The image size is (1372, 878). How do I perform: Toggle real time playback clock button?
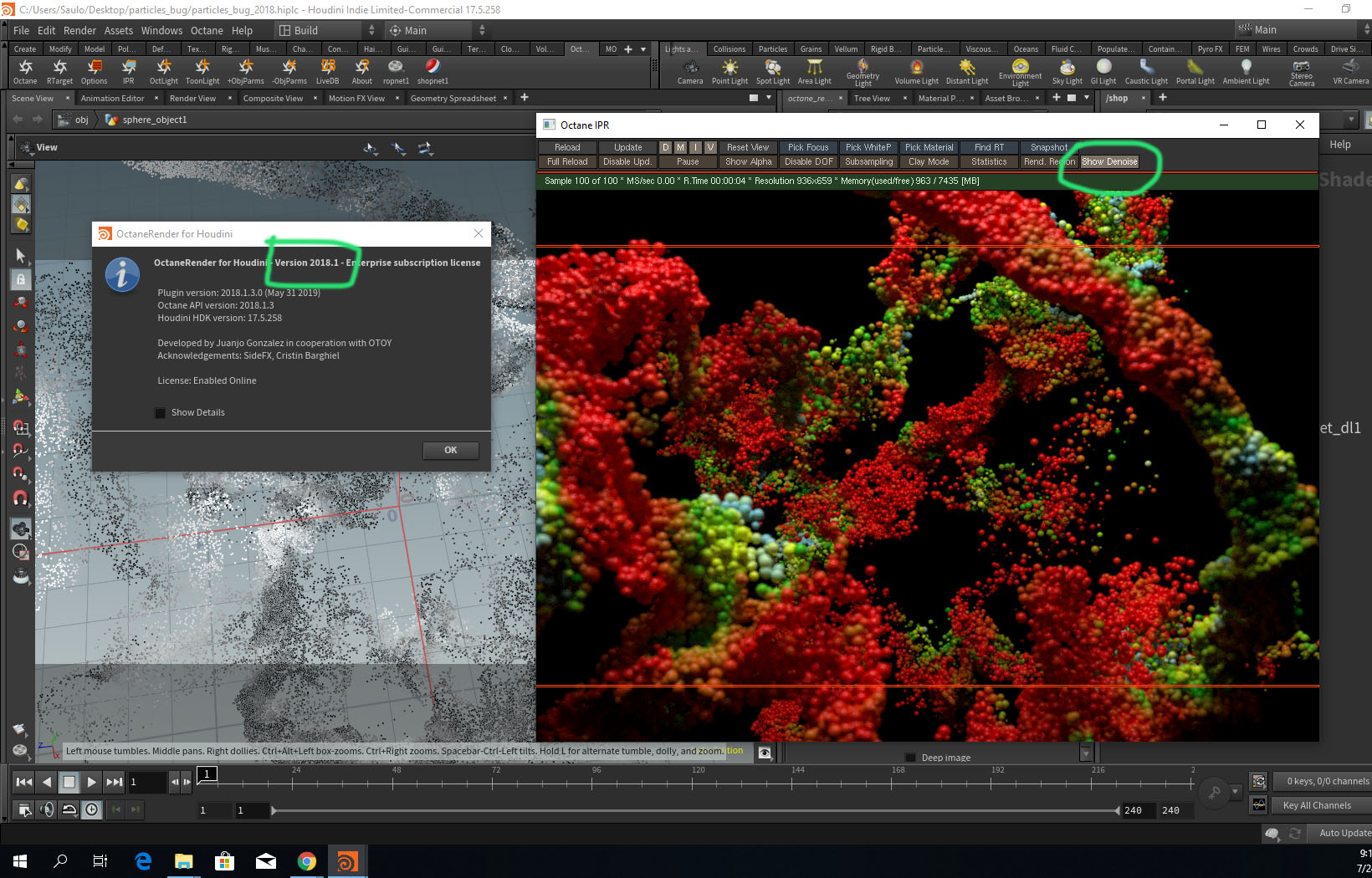click(x=91, y=809)
